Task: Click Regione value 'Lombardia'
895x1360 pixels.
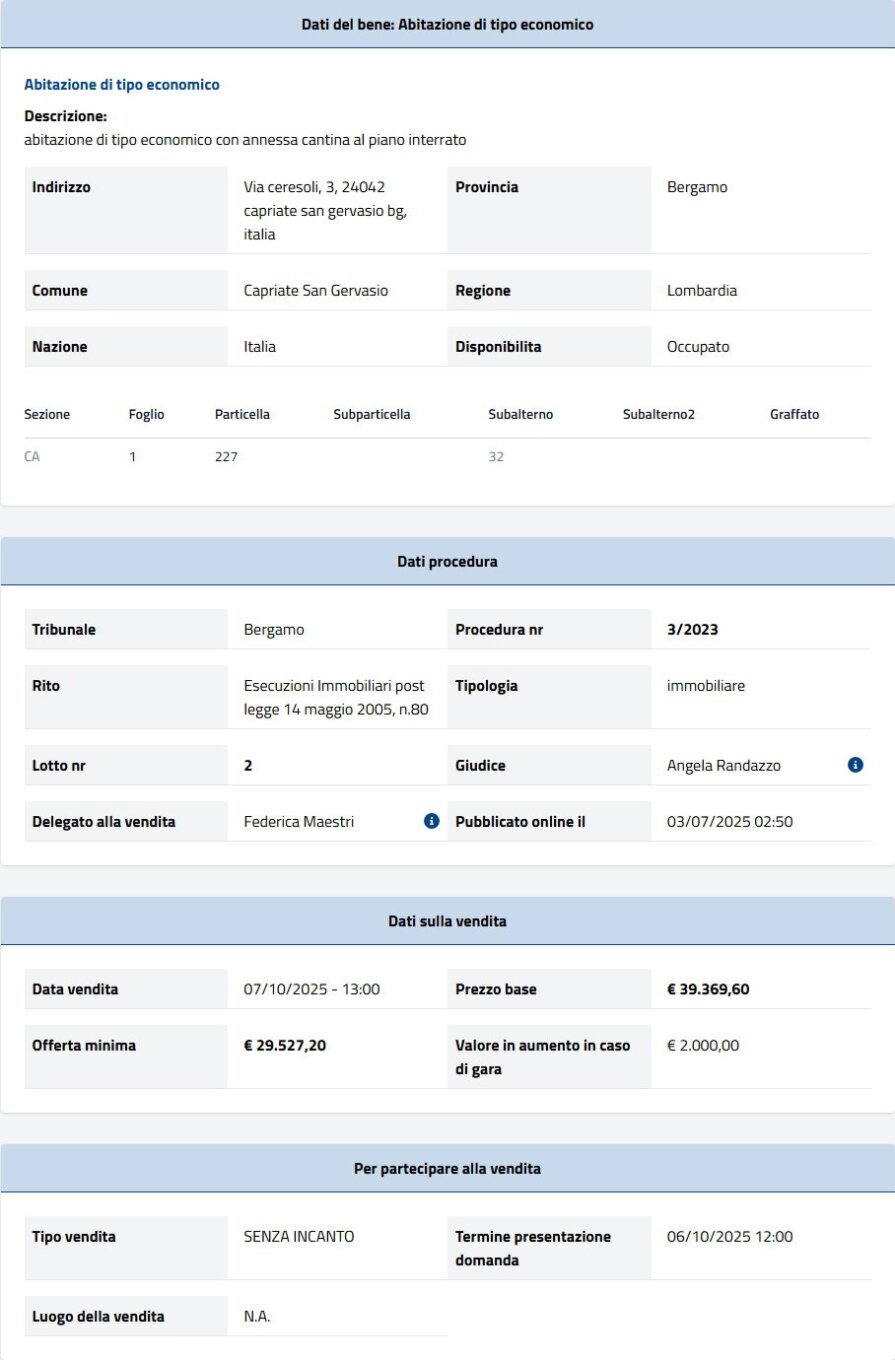Action: point(702,291)
